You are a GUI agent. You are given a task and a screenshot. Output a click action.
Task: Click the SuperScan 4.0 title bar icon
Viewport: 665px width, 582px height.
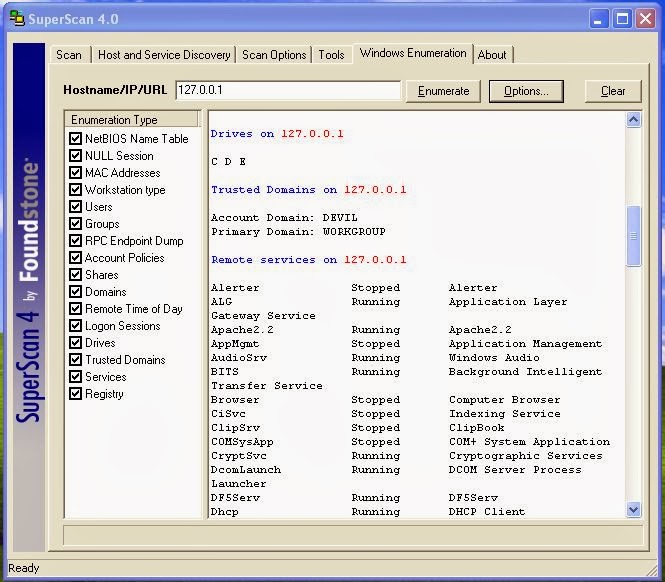coord(17,19)
